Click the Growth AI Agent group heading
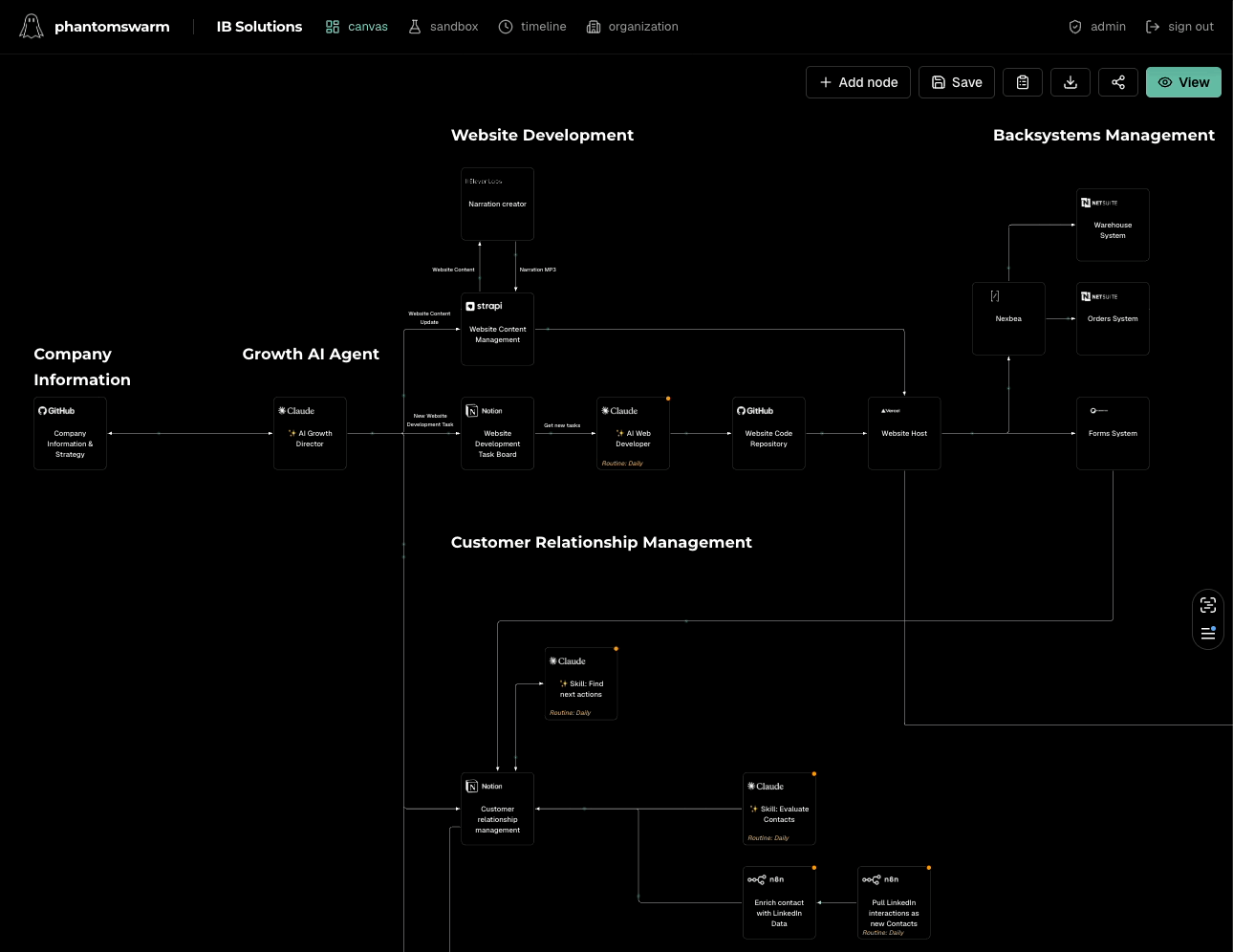1233x952 pixels. pyautogui.click(x=311, y=354)
